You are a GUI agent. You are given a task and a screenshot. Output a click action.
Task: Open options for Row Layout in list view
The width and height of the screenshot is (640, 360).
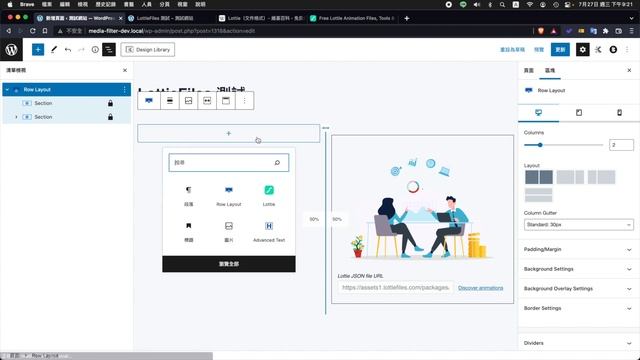point(124,89)
